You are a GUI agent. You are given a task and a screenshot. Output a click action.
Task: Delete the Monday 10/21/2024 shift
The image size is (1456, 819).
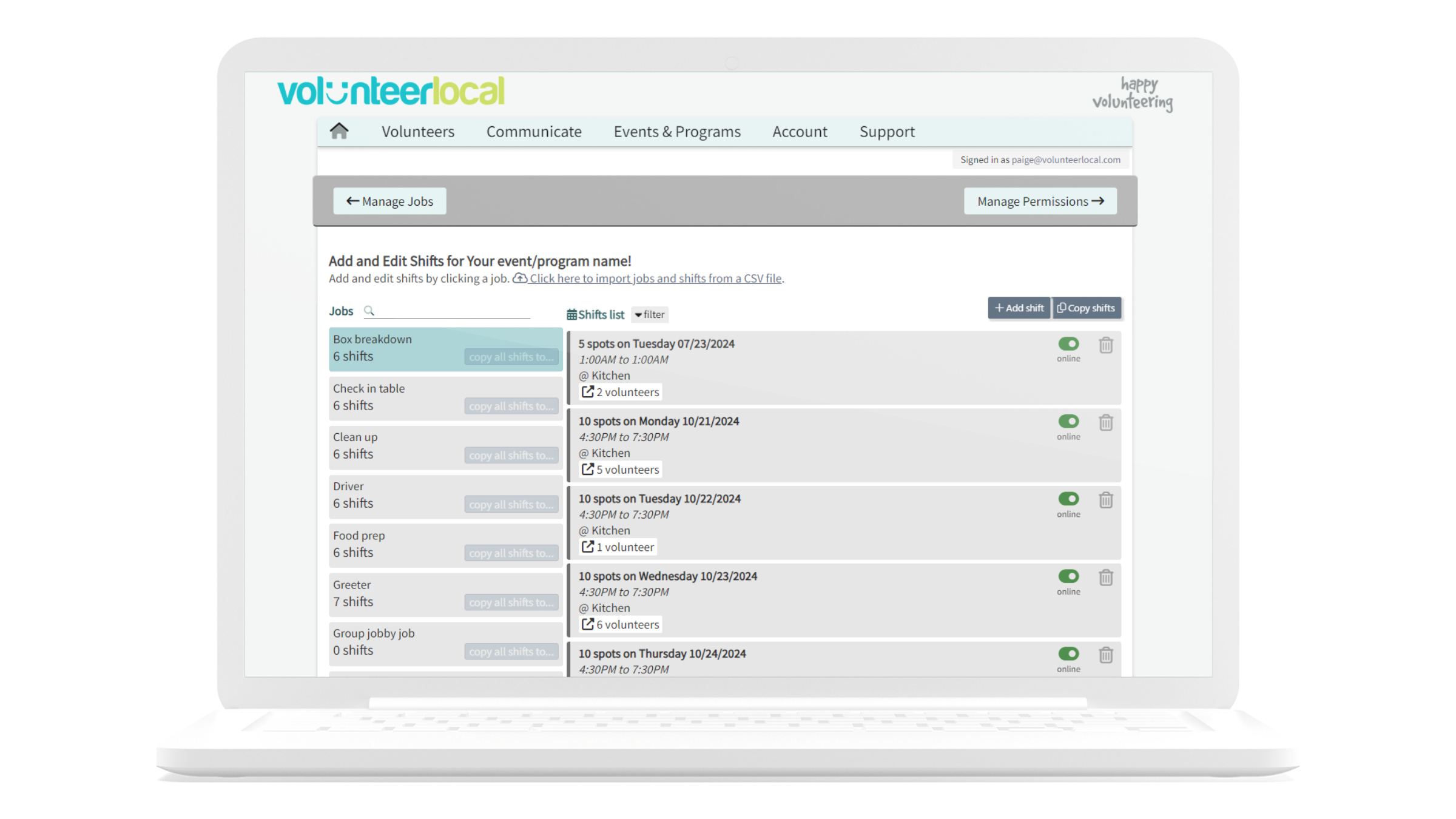(1105, 423)
